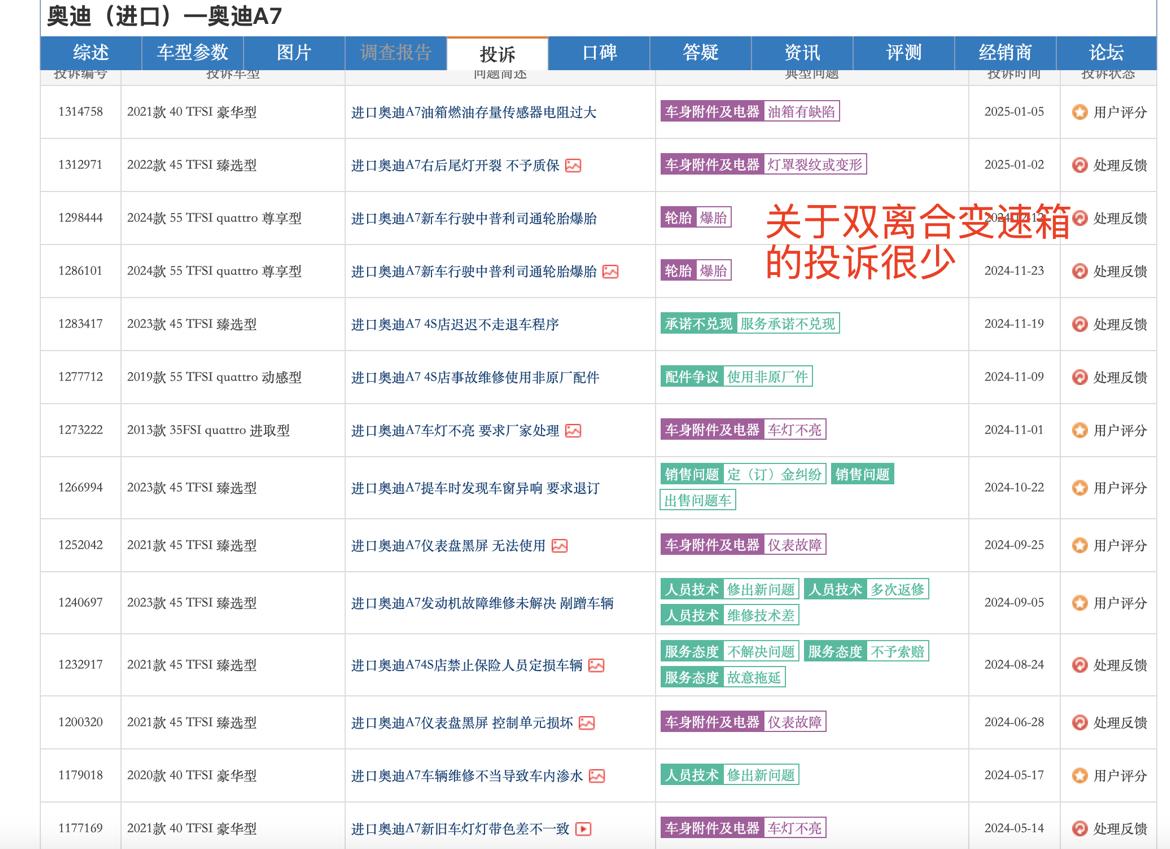
Task: Open complaint 油箱燃油存量传感器电阻过大
Action: pos(474,113)
